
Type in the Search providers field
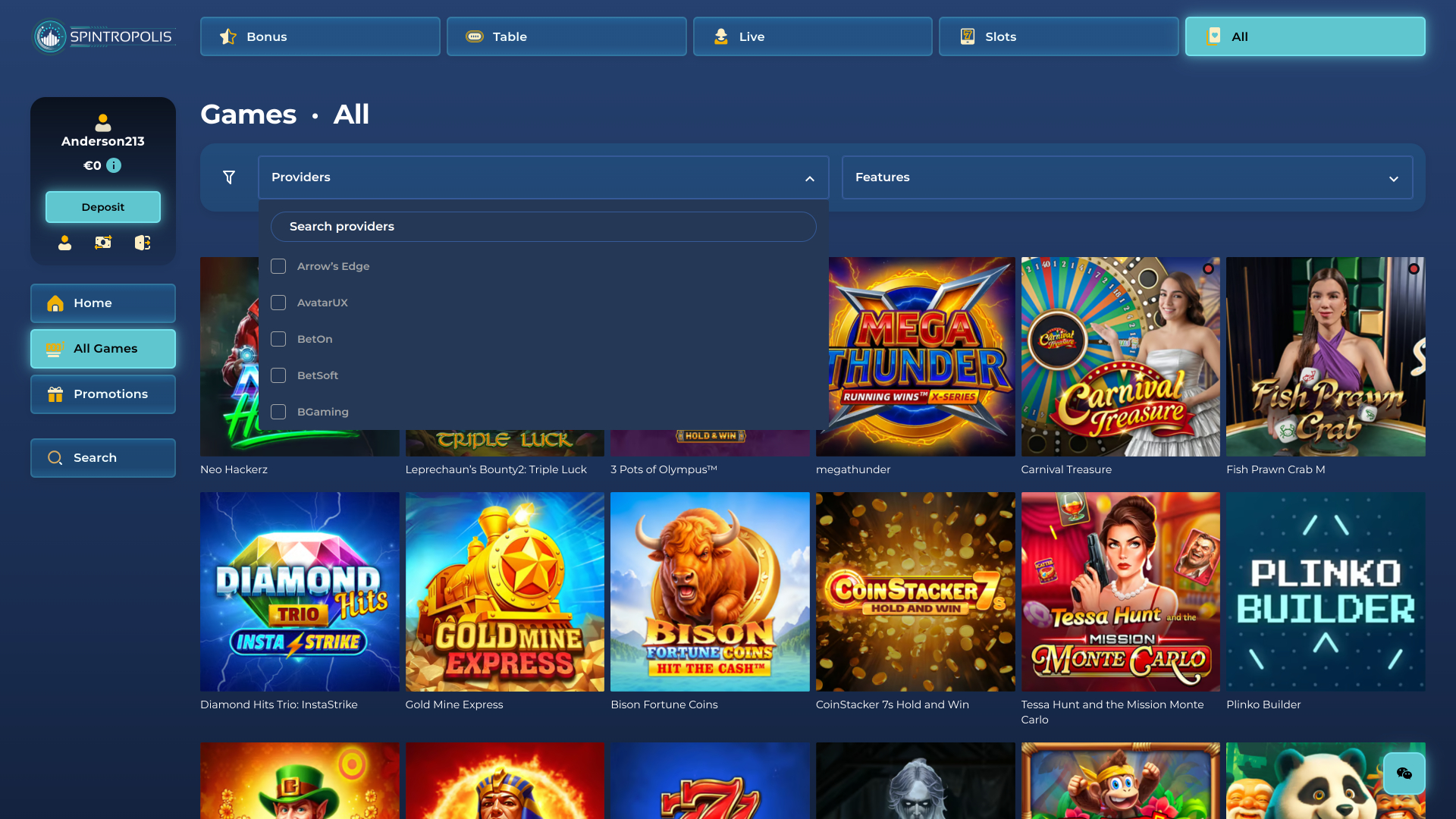pos(543,226)
